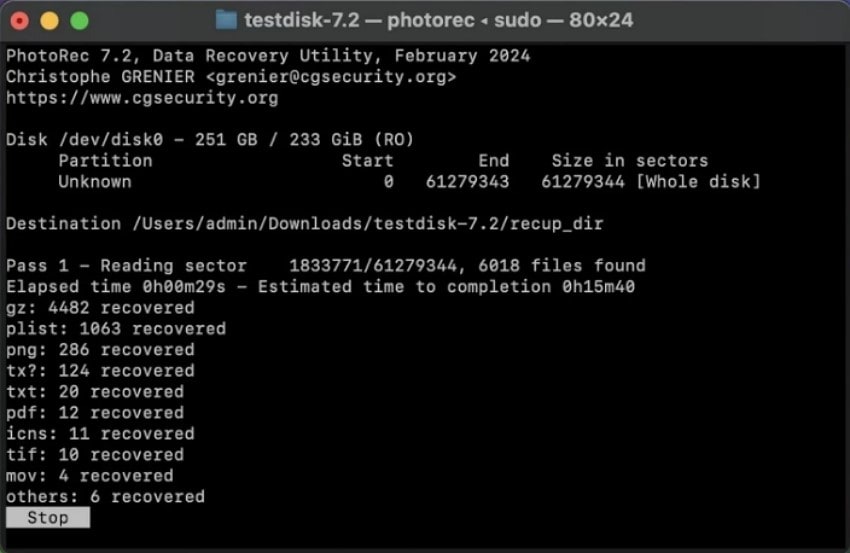Click the [Whole disk] label
Image resolution: width=850 pixels, height=553 pixels.
(698, 182)
